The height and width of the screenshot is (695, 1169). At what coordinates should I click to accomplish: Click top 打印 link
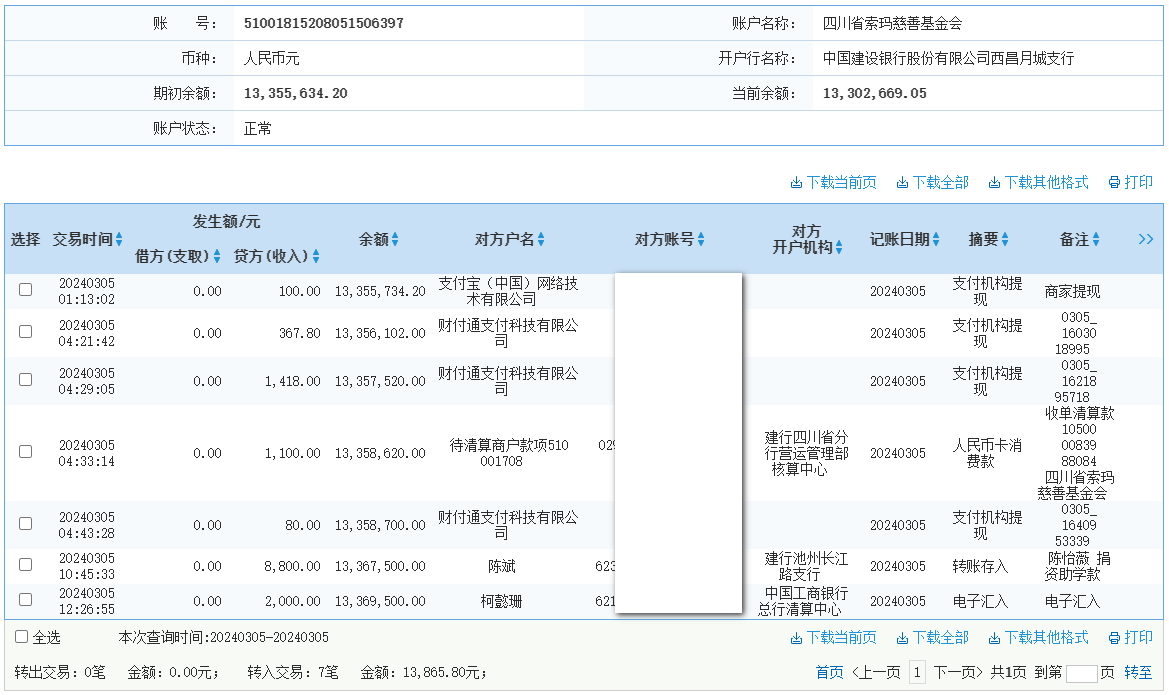[x=1138, y=183]
